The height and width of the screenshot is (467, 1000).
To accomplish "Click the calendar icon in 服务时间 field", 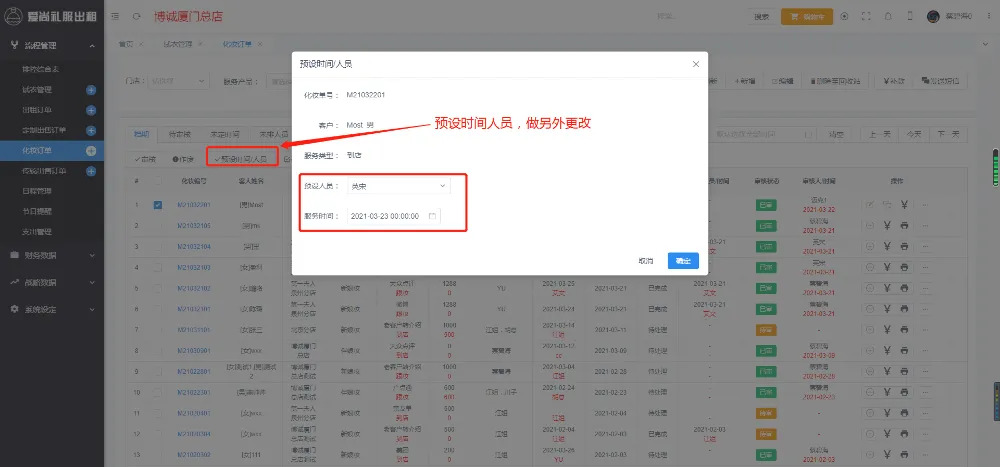I will coord(432,216).
